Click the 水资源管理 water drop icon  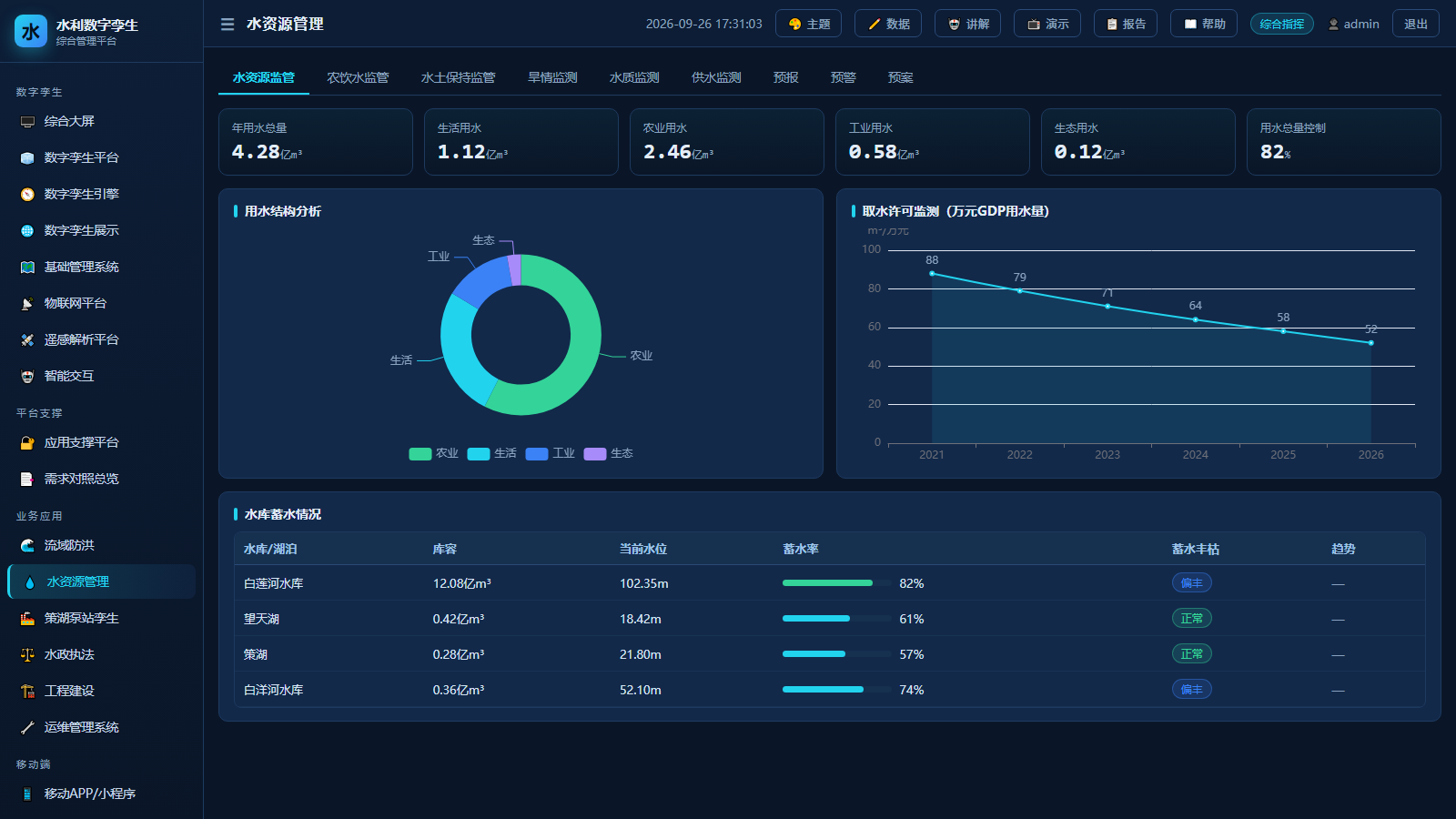click(30, 582)
